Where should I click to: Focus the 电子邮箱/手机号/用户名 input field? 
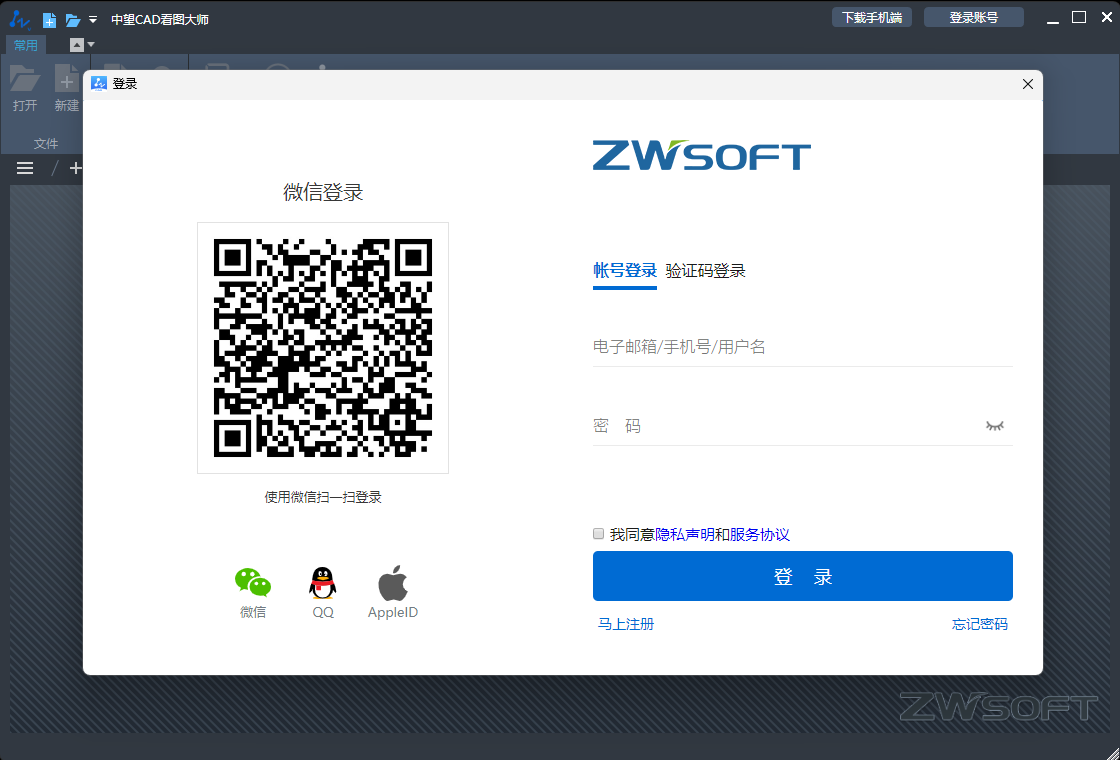tap(803, 347)
